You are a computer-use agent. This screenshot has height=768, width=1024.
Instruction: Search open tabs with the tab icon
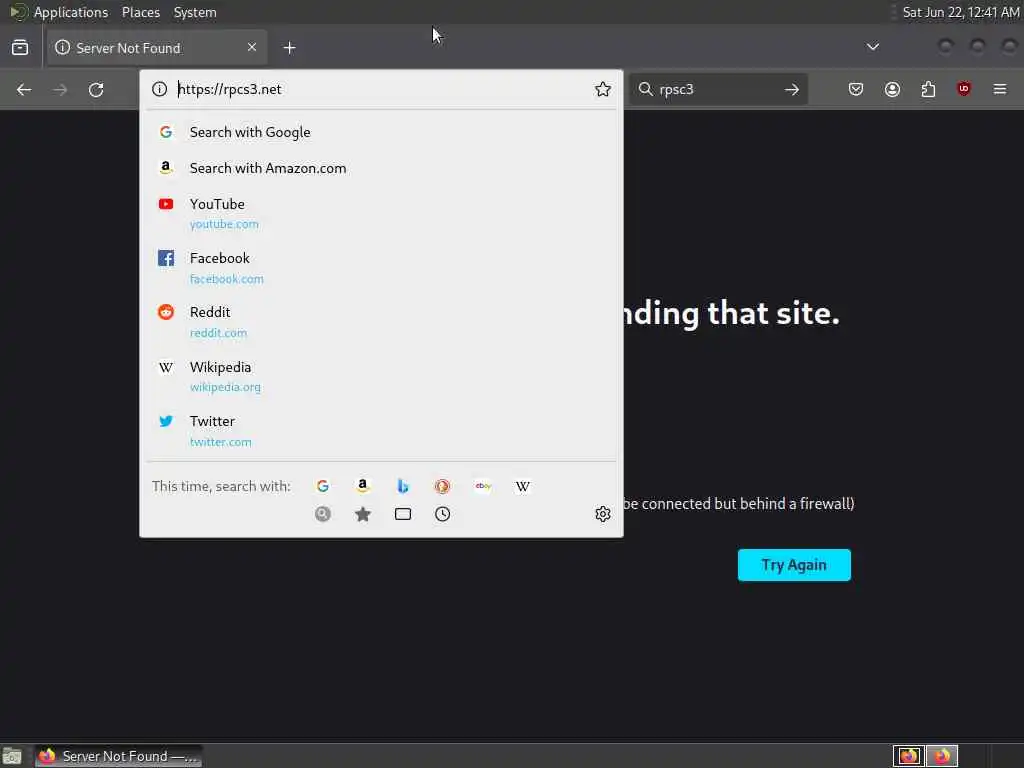403,514
